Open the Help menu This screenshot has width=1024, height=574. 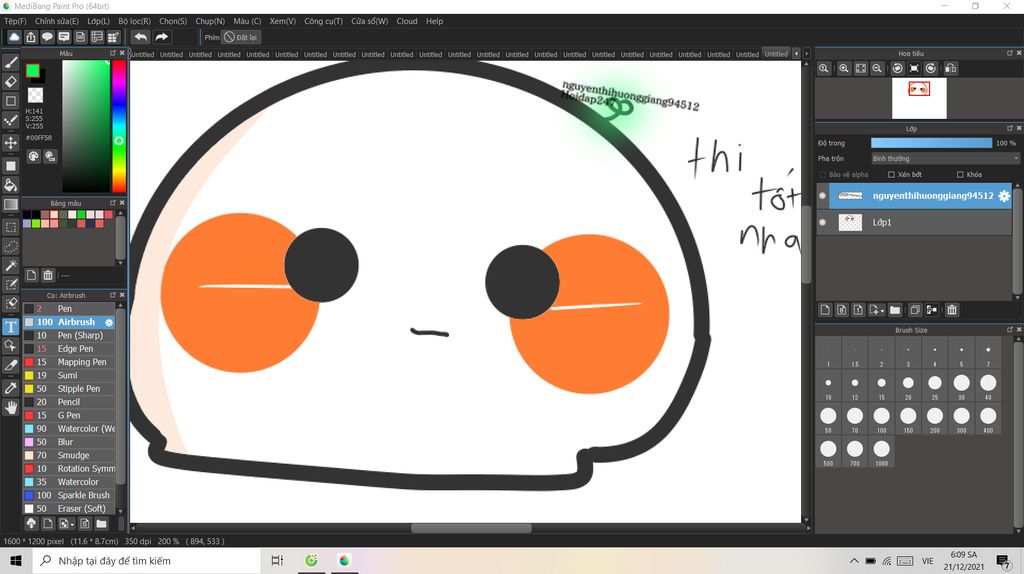pos(434,21)
